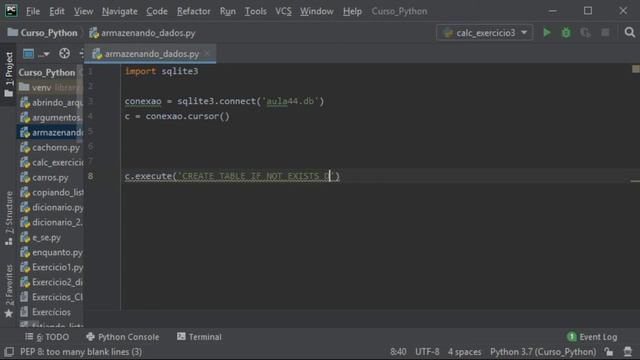Open the run configuration dropdown calc_exercicio3
The width and height of the screenshot is (640, 360).
(484, 33)
